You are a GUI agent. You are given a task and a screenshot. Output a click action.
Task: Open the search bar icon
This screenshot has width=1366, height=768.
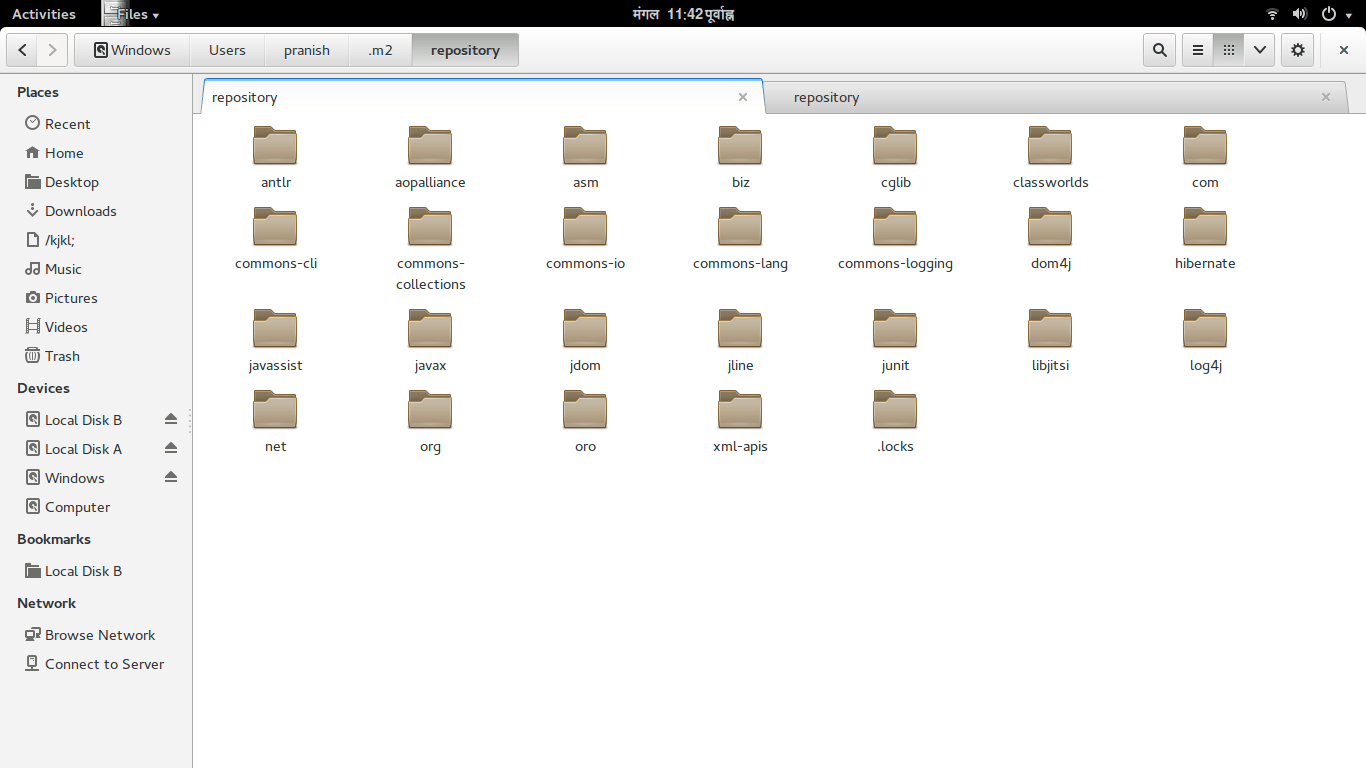tap(1159, 49)
